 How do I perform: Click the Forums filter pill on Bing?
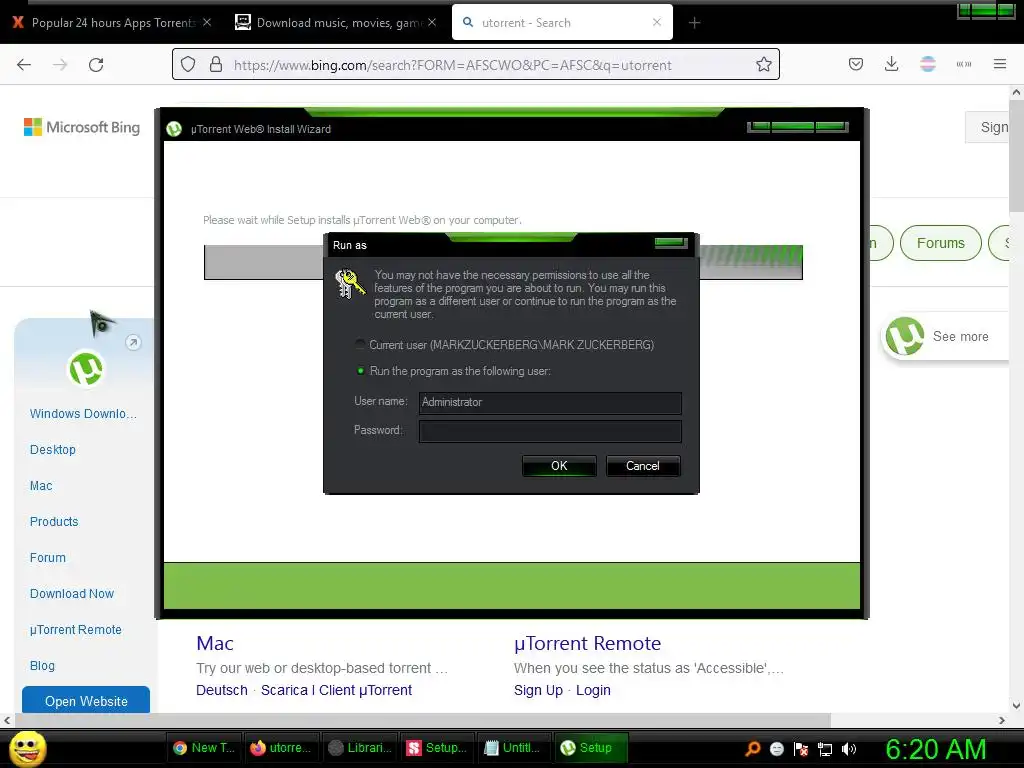[940, 243]
